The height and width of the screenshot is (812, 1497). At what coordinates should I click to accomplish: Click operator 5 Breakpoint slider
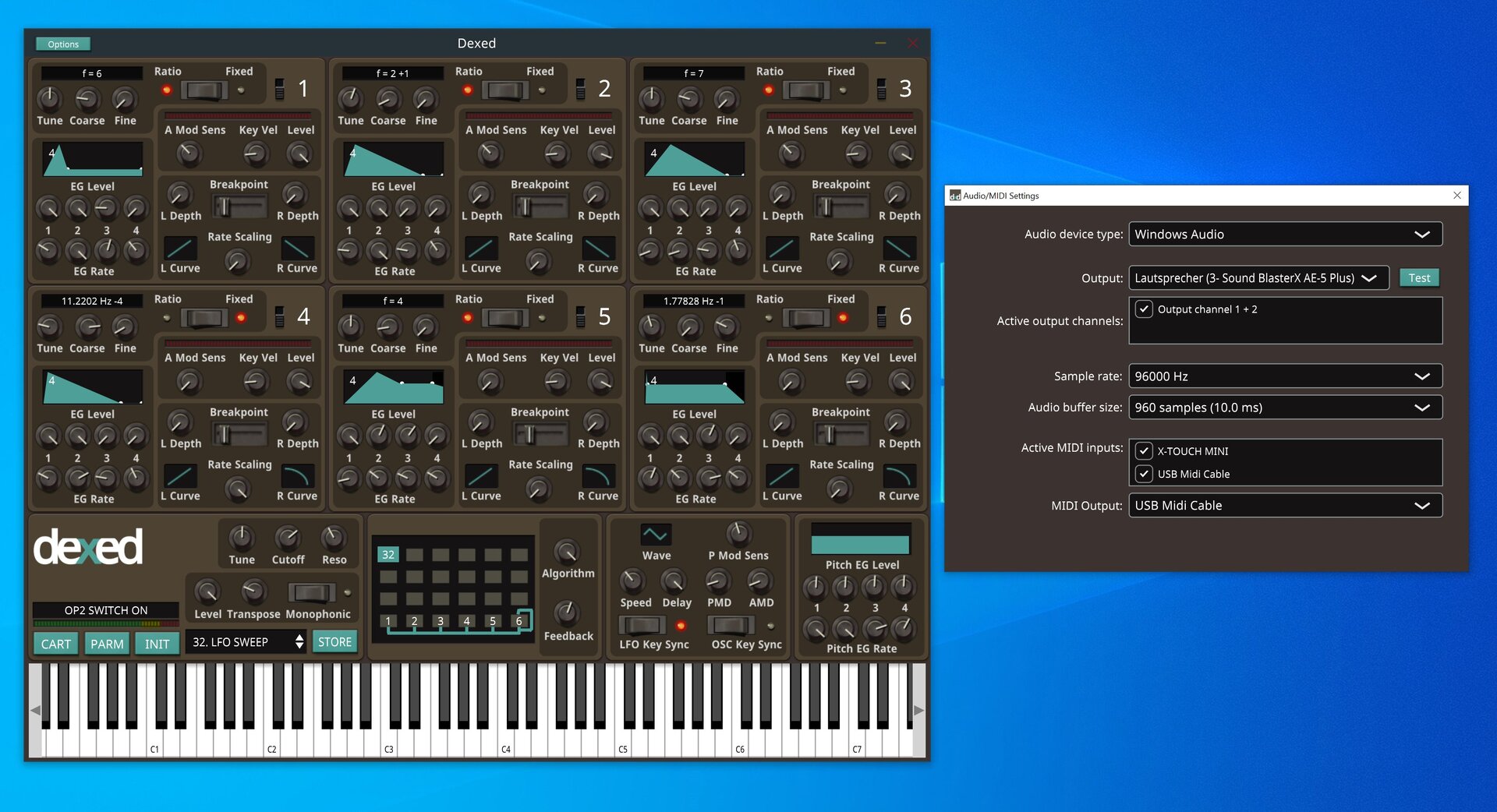[540, 434]
